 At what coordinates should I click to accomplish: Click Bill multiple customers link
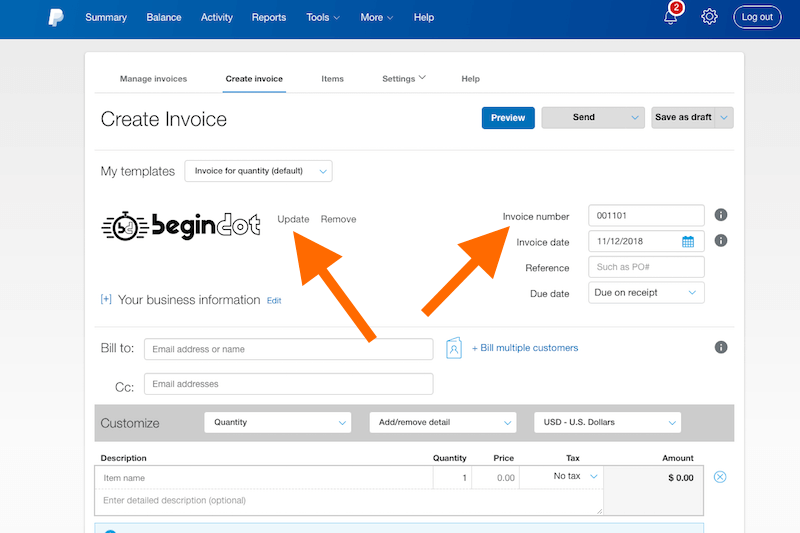coord(525,348)
